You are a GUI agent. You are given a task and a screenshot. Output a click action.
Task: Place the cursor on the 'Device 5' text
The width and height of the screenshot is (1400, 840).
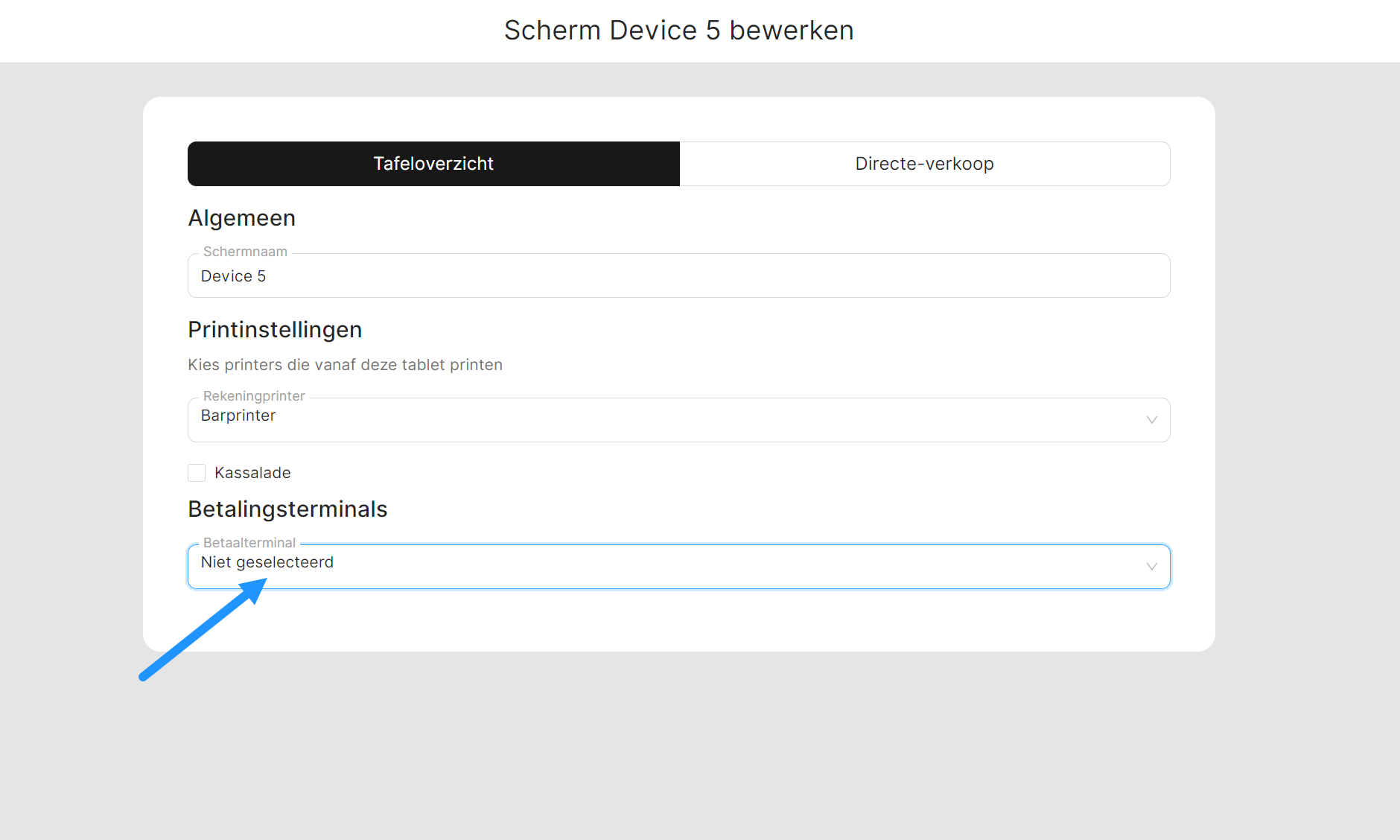click(233, 276)
